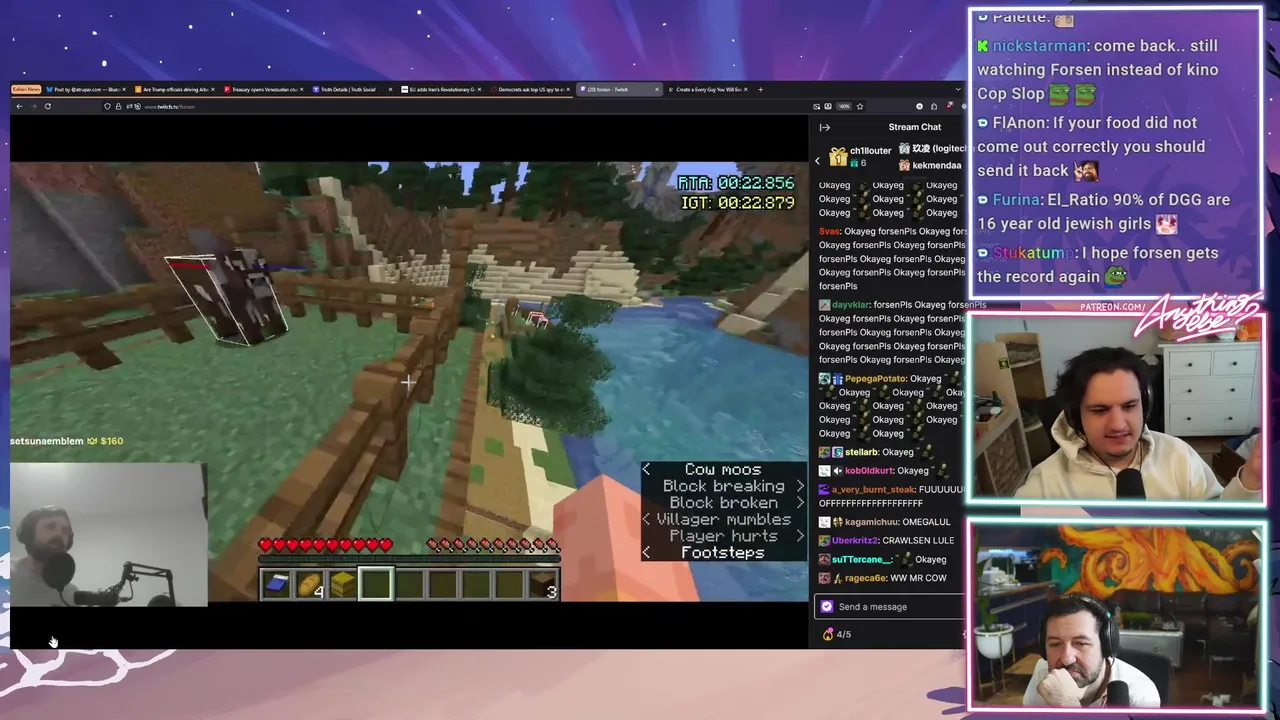
Task: Click the health hearts bar
Action: tap(325, 545)
